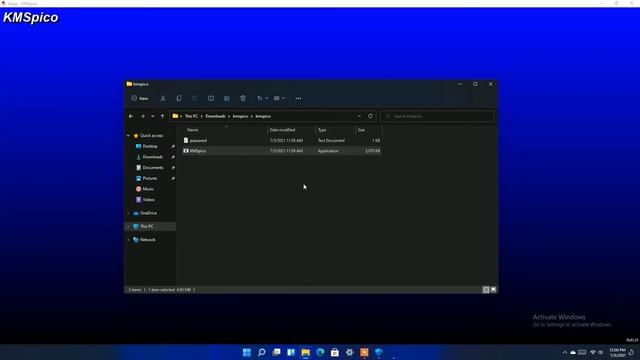Screen dimensions: 640x360
Task: Click the Search kmspico input field
Action: [437, 116]
